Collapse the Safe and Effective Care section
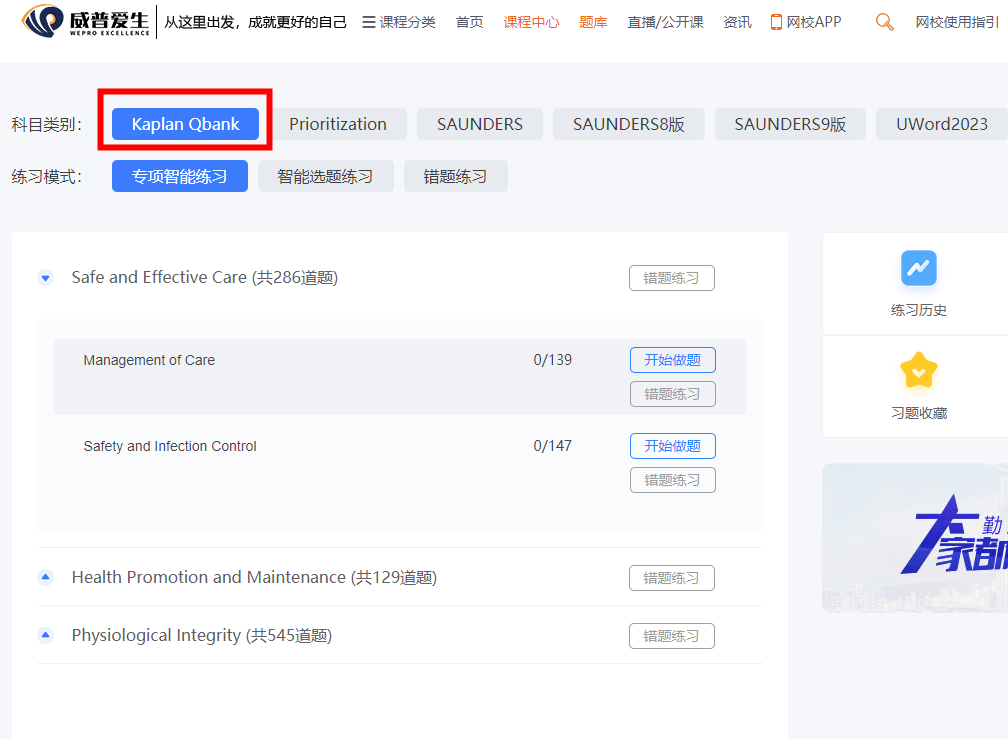Image resolution: width=1008 pixels, height=739 pixels. (45, 278)
